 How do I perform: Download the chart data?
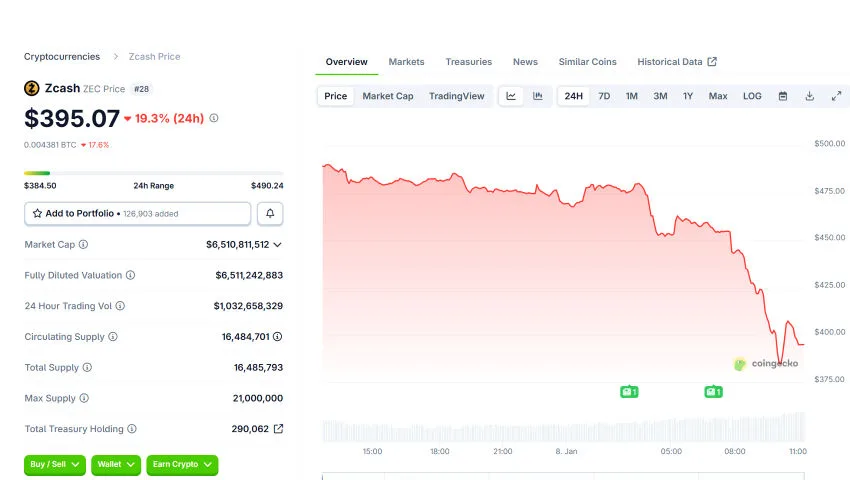809,96
